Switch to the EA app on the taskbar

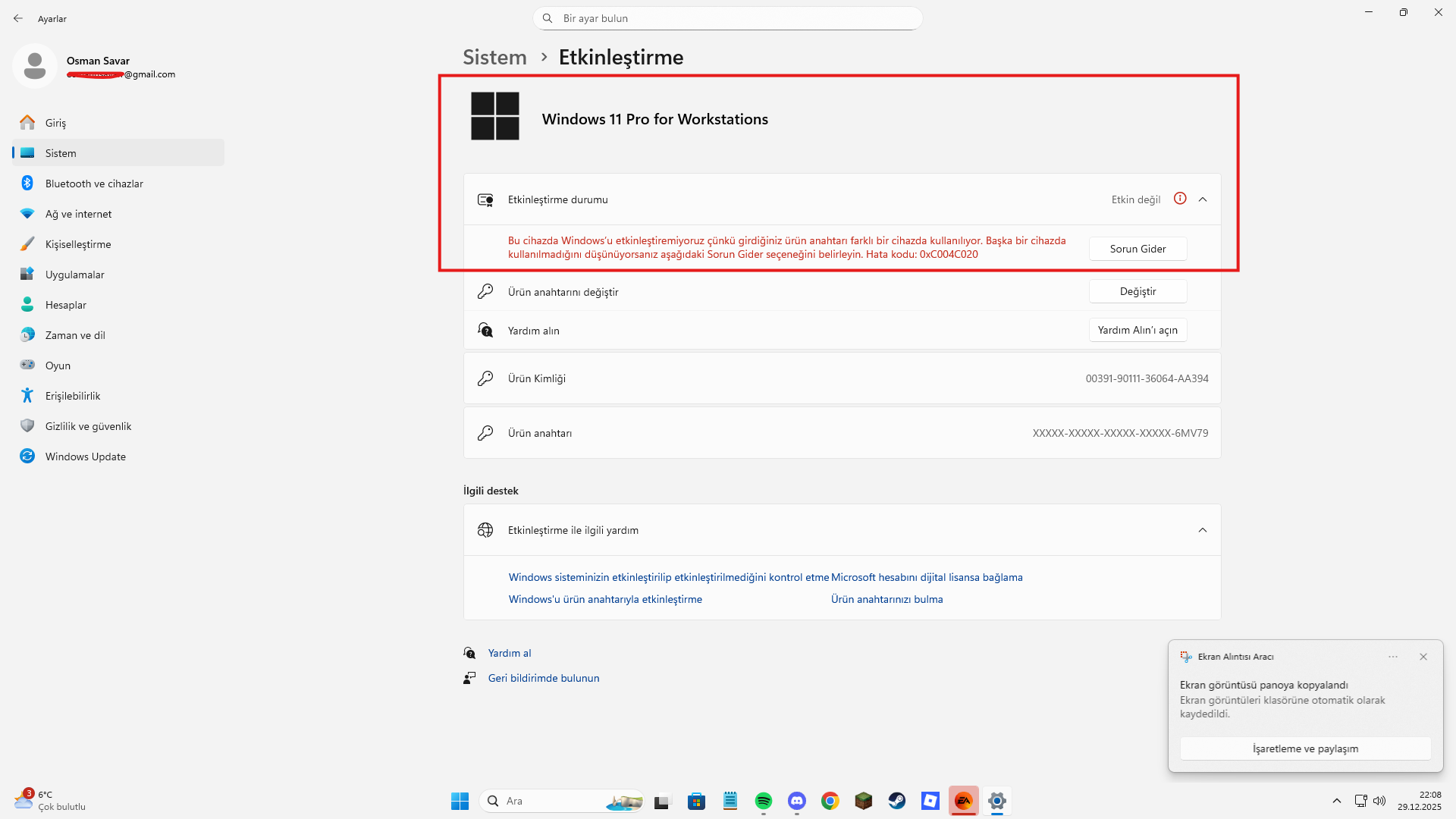tap(964, 801)
